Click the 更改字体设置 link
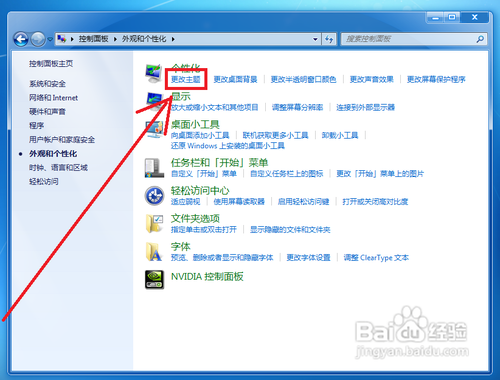This screenshot has width=500, height=380. pos(308,258)
